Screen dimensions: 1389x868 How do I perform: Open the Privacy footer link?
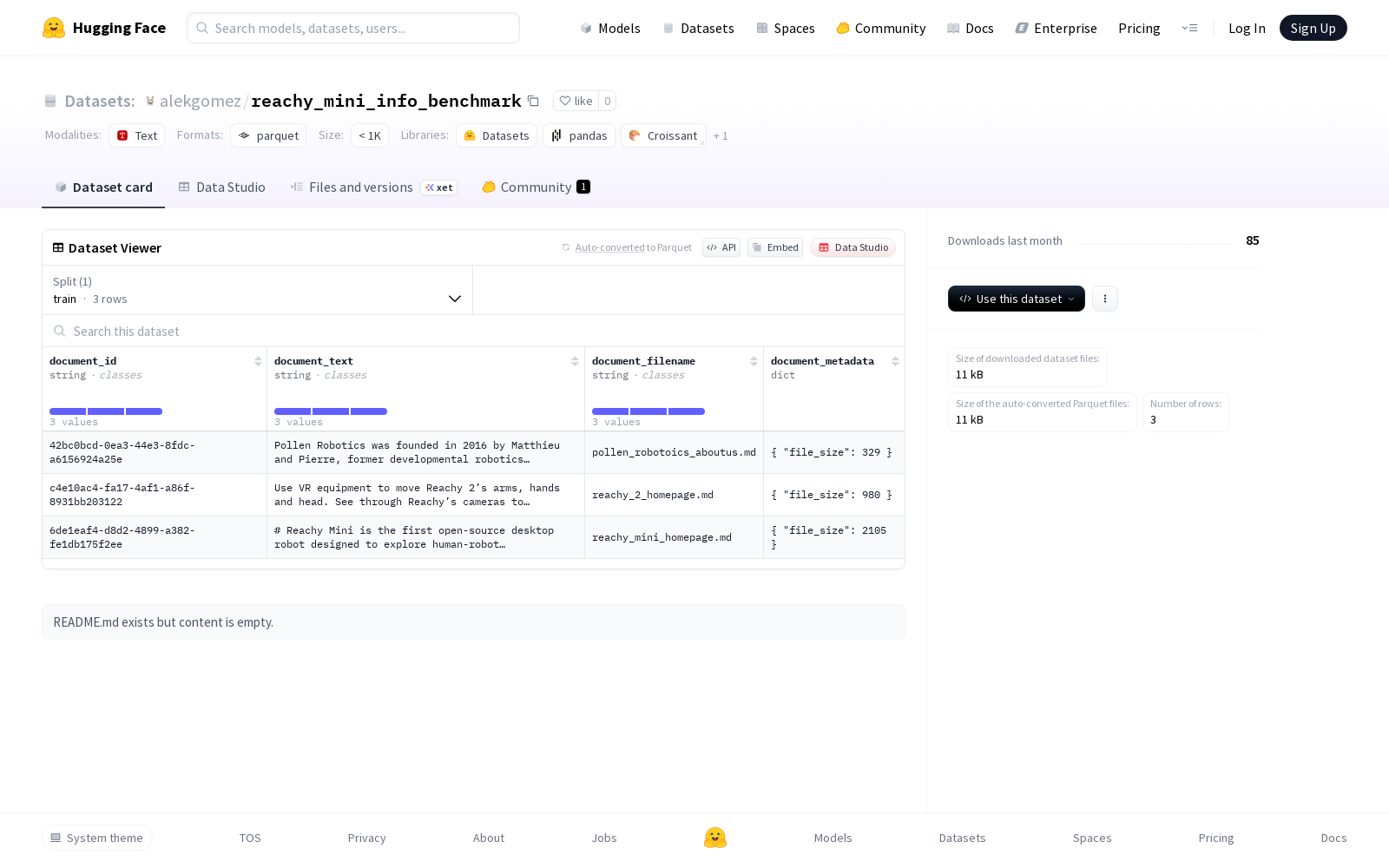coord(367,838)
